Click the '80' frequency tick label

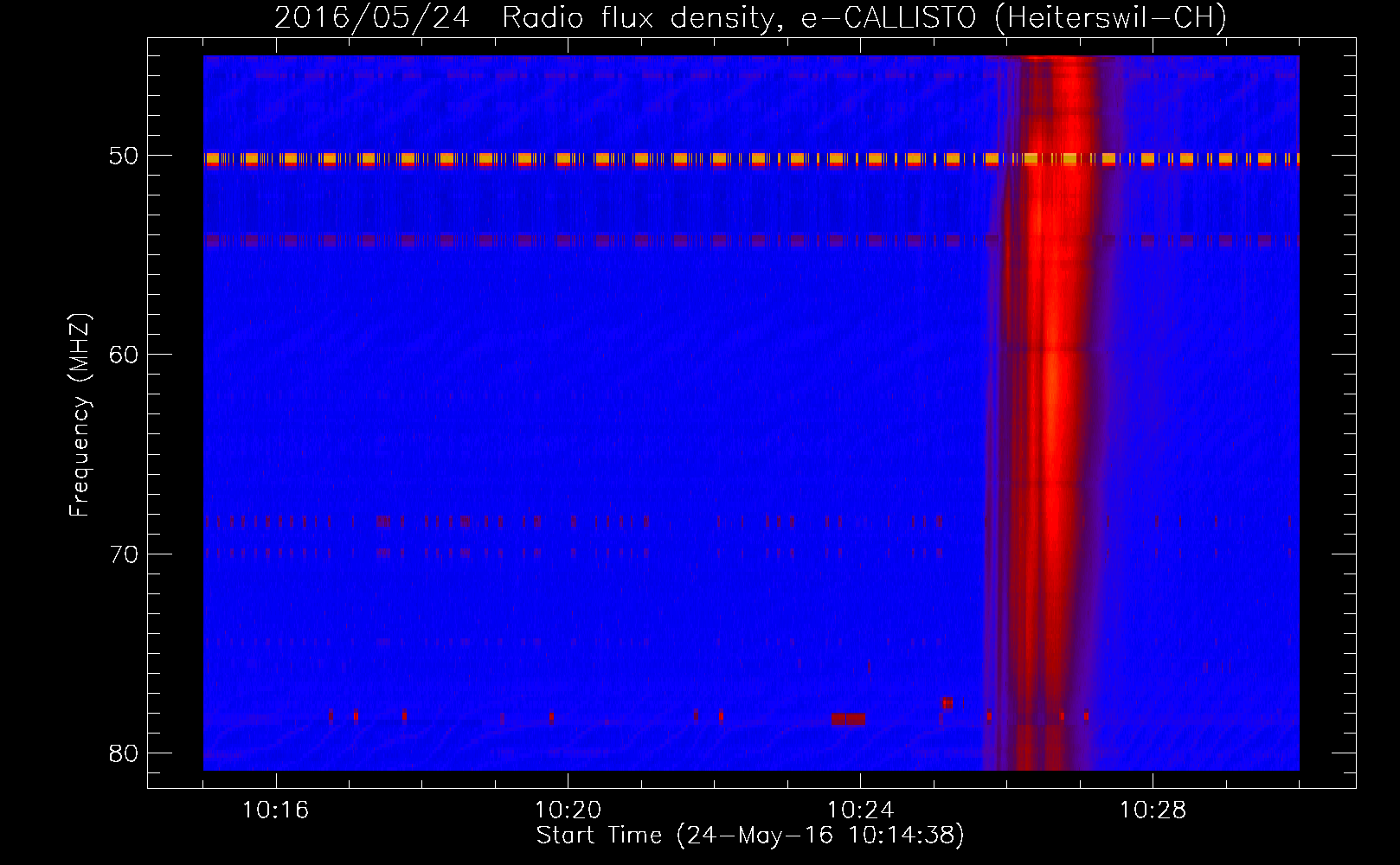tap(125, 753)
